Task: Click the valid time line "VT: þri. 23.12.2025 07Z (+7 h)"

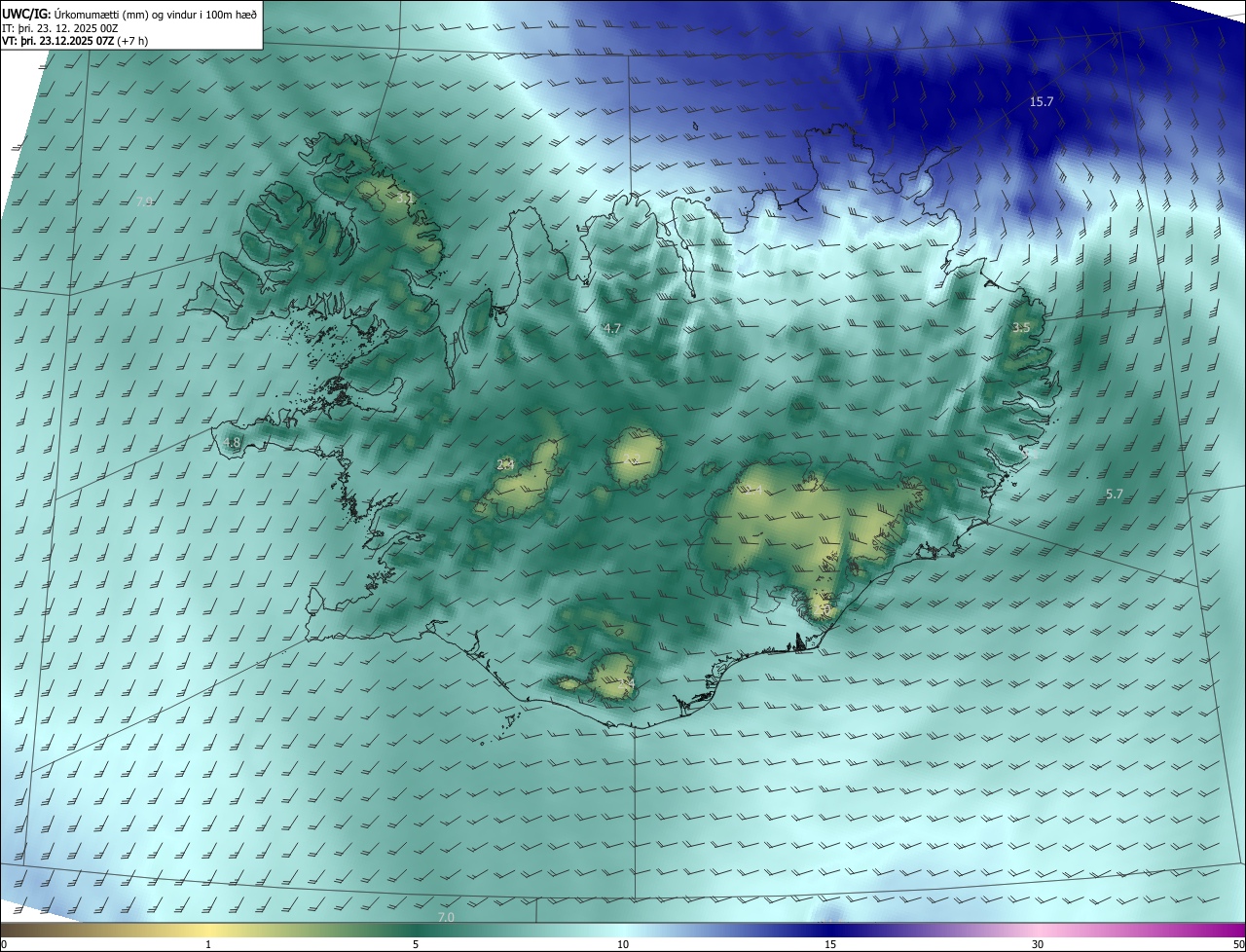Action: pos(75,41)
